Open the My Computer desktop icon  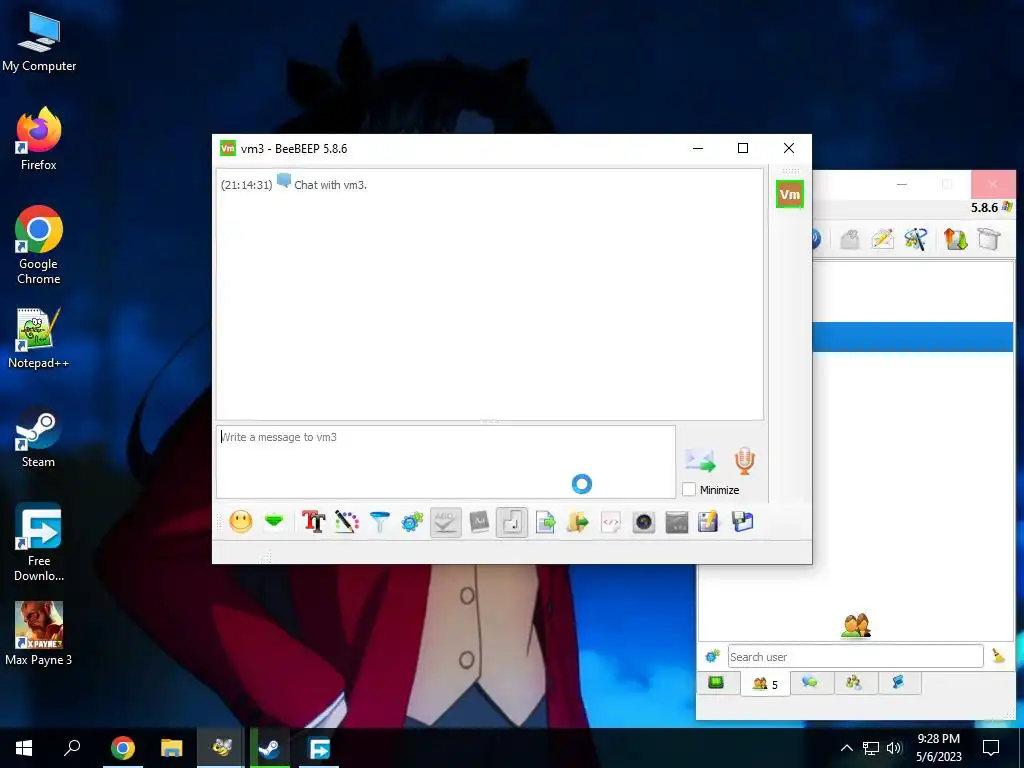(39, 42)
